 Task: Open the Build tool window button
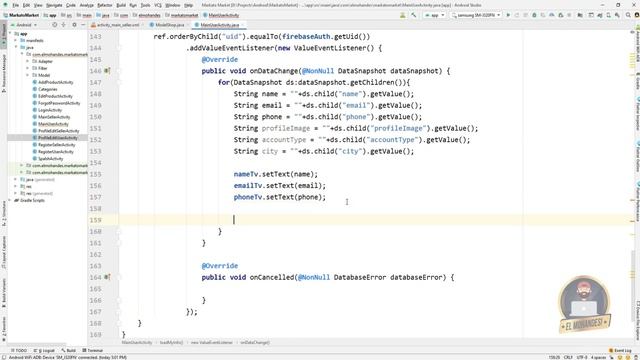(x=69, y=350)
